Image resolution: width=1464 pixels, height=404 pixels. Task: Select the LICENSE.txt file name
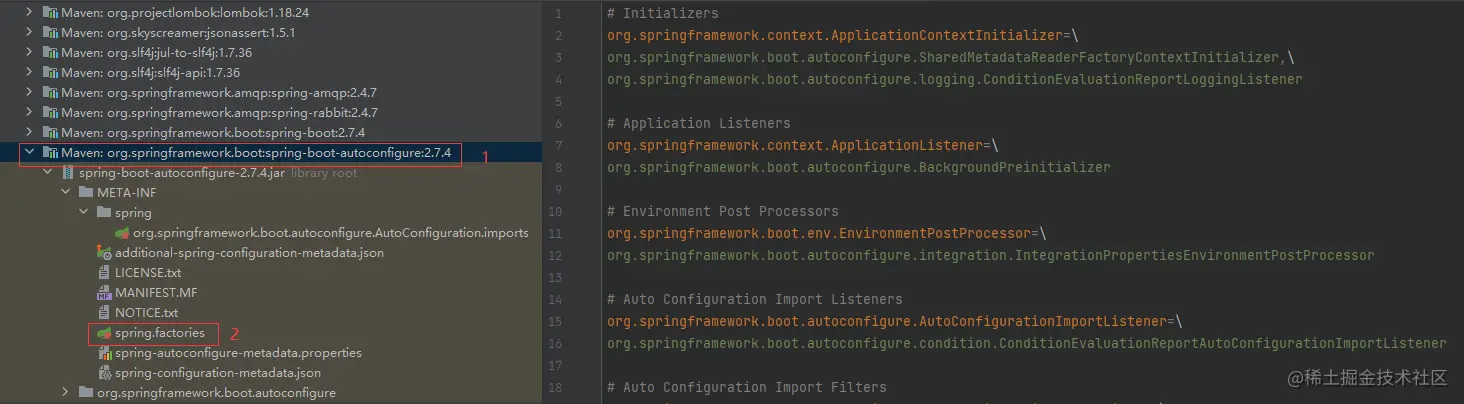148,273
